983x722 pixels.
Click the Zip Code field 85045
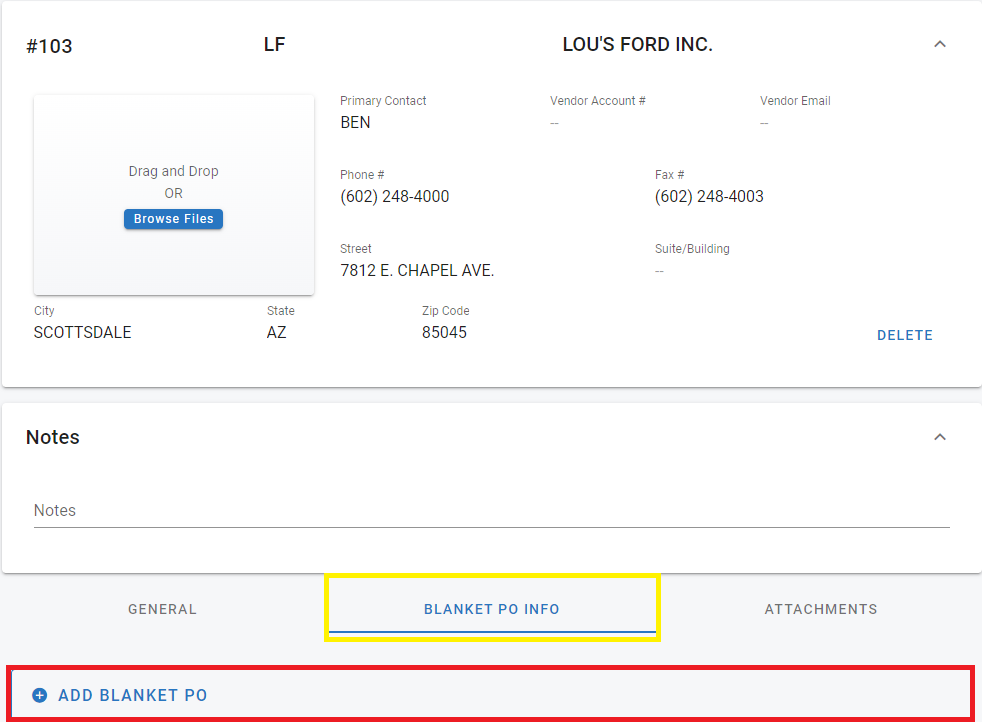[444, 333]
